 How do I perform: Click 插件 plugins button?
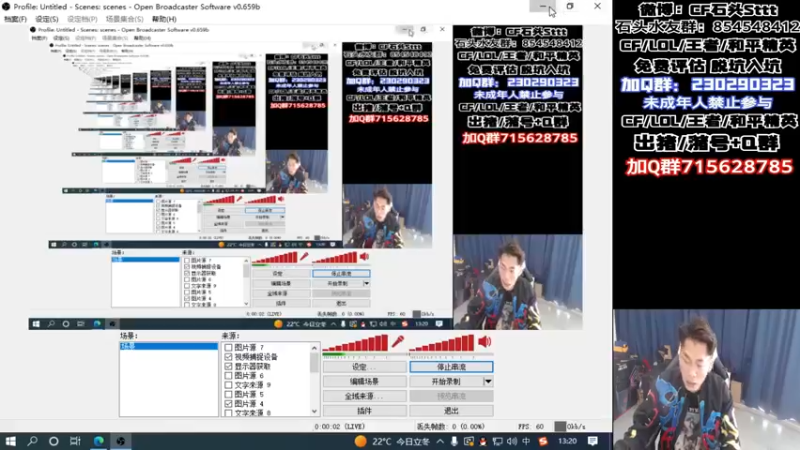[x=364, y=411]
